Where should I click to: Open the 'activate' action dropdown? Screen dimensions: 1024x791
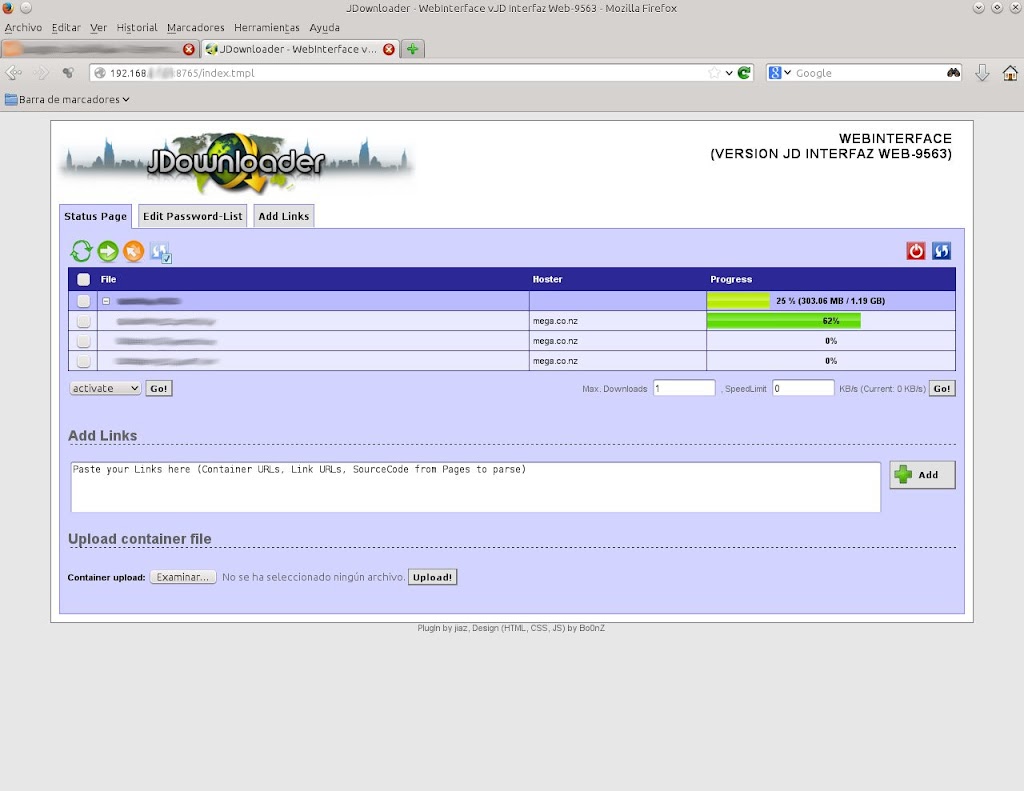pyautogui.click(x=105, y=388)
